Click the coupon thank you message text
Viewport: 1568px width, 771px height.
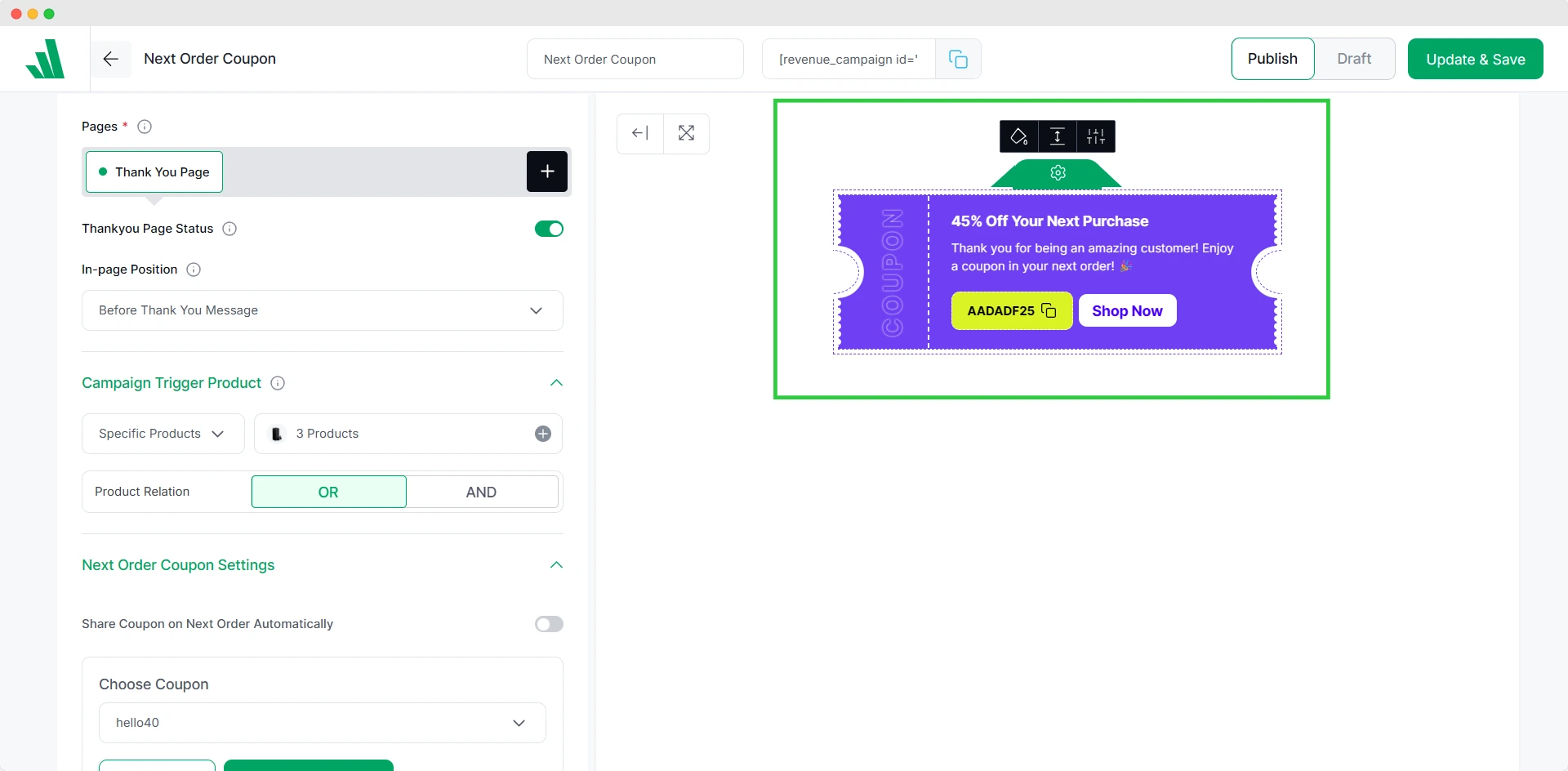point(1092,257)
